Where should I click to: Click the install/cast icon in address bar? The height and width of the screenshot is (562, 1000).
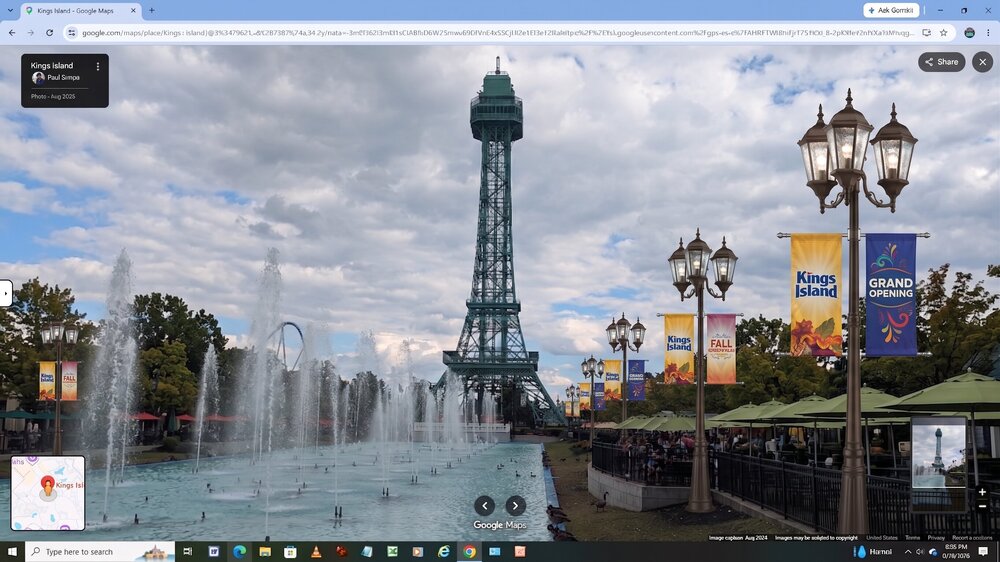pyautogui.click(x=927, y=33)
